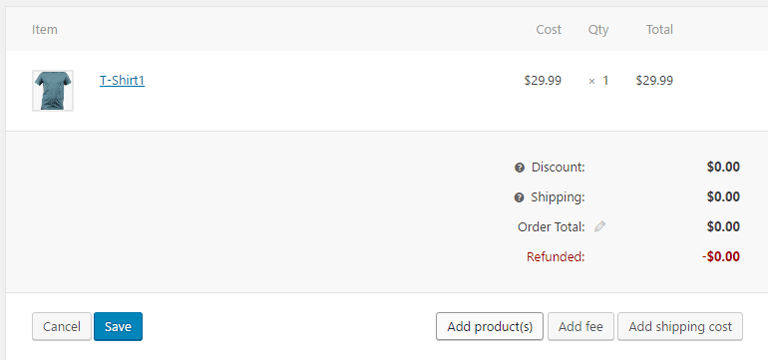Click the Cancel button
The height and width of the screenshot is (360, 768).
(x=62, y=326)
